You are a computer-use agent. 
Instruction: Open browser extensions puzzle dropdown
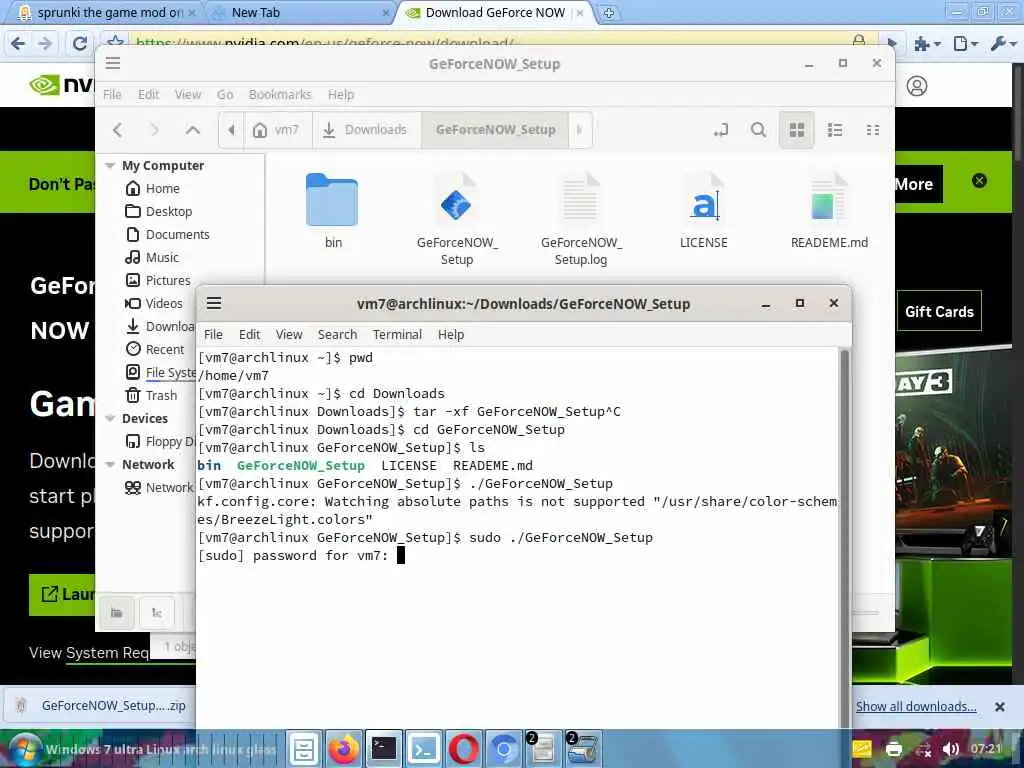(927, 44)
